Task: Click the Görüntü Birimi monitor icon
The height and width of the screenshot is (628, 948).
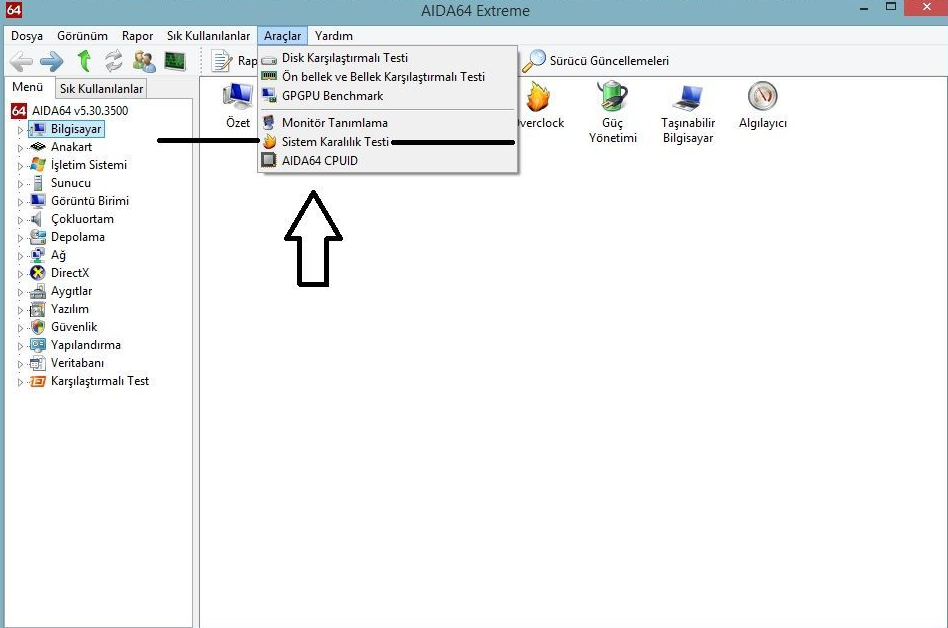Action: (x=37, y=201)
